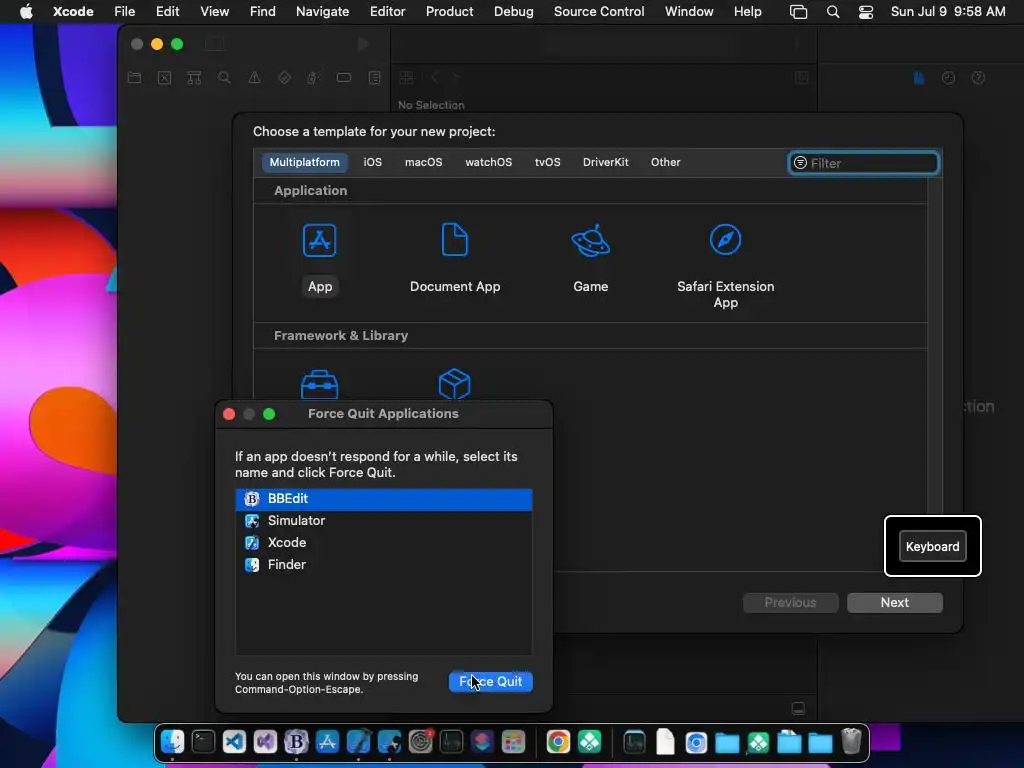Show the History inspector clock icon
The width and height of the screenshot is (1024, 768).
(x=948, y=78)
